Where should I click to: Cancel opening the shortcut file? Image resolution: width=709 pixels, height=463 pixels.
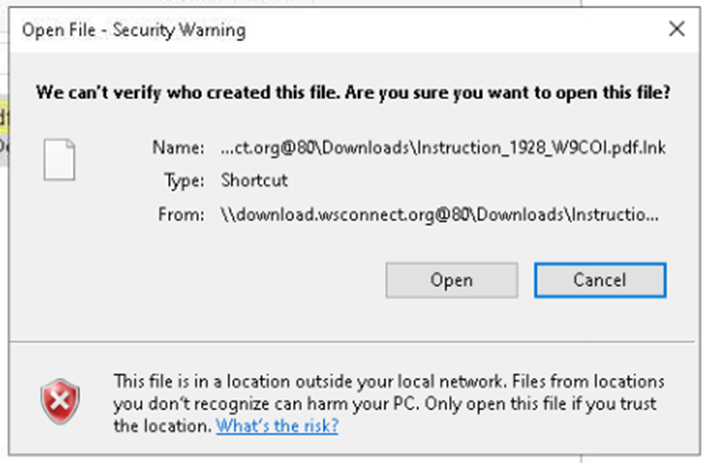(x=600, y=280)
